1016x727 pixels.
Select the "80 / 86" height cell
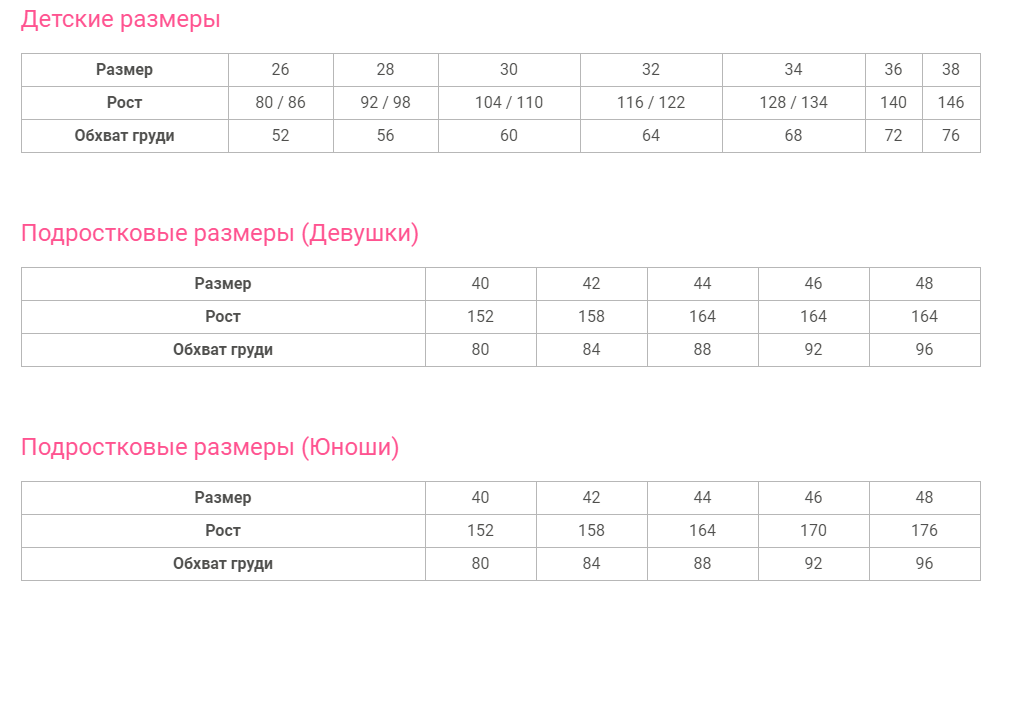coord(280,103)
